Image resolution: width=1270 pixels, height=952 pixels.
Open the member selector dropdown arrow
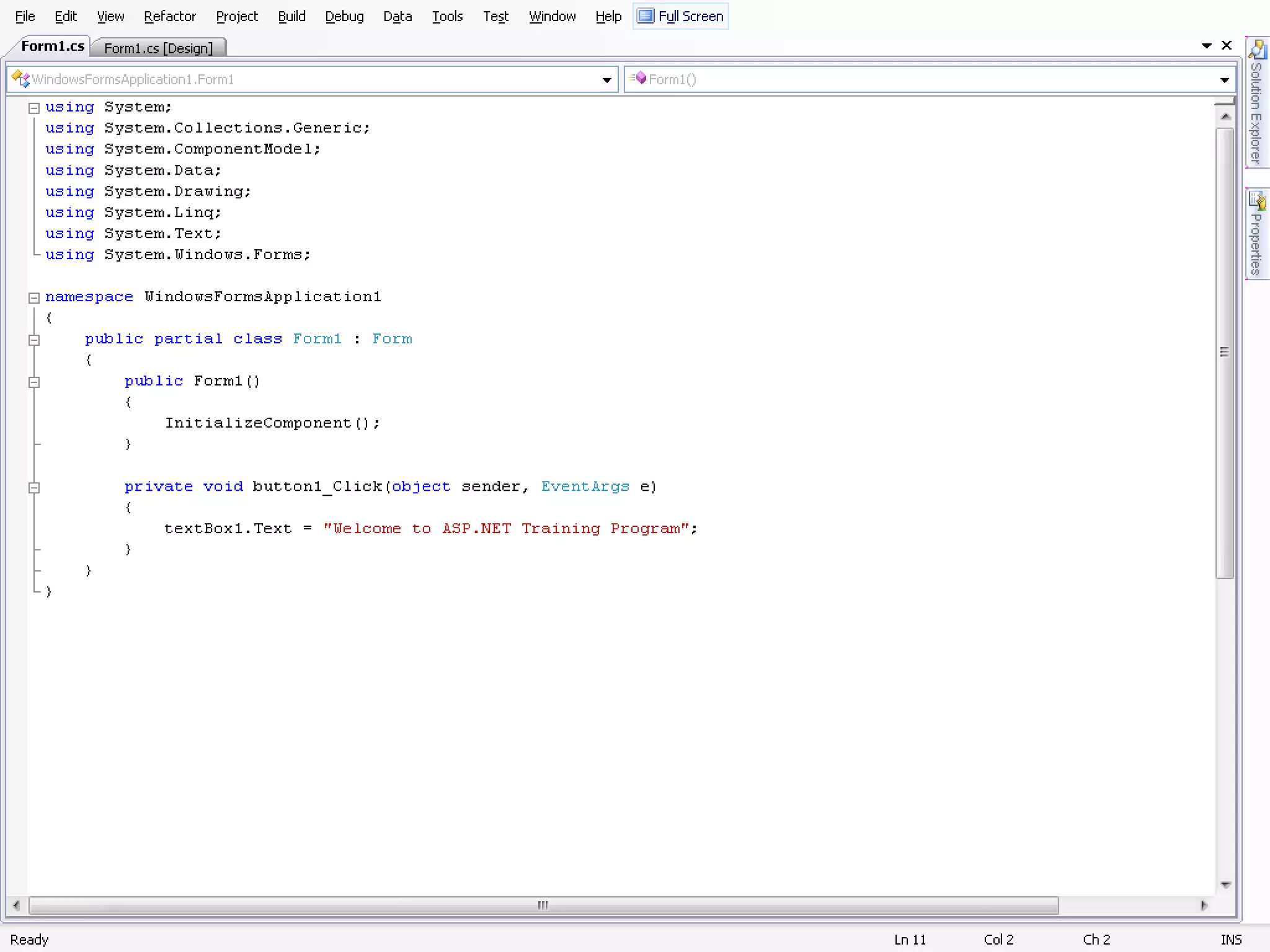(1224, 79)
